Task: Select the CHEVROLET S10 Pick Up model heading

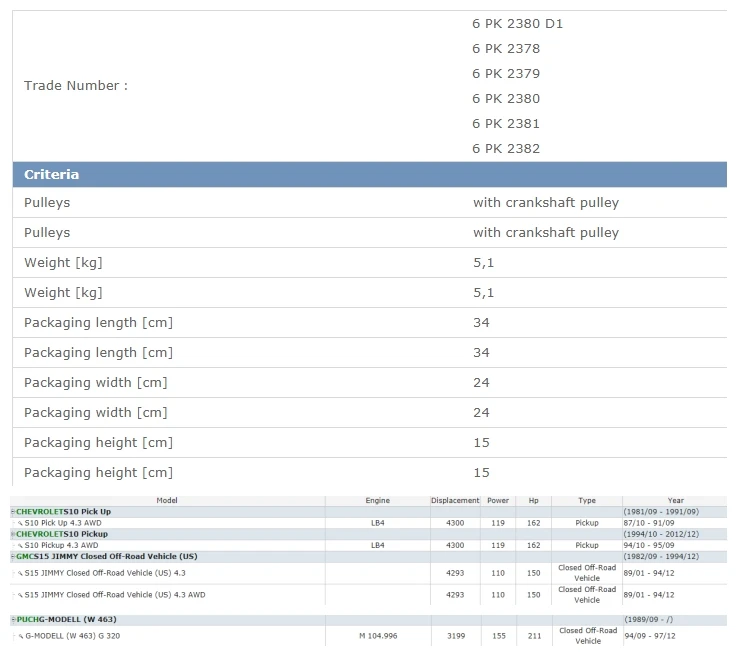Action: (63, 512)
